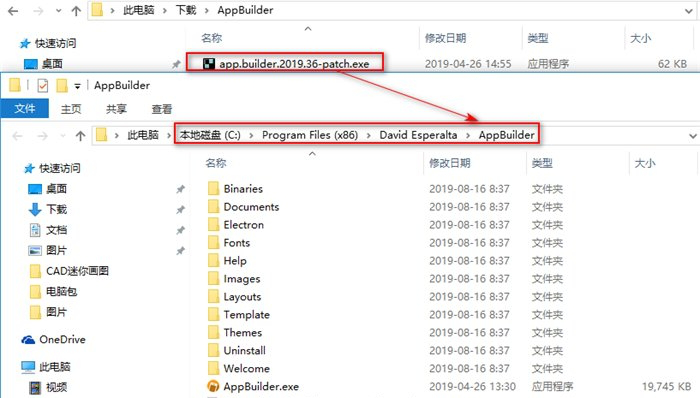Viewport: 700px width, 413px height.
Task: Click the AppBuilder.exe file name
Action: [x=261, y=386]
